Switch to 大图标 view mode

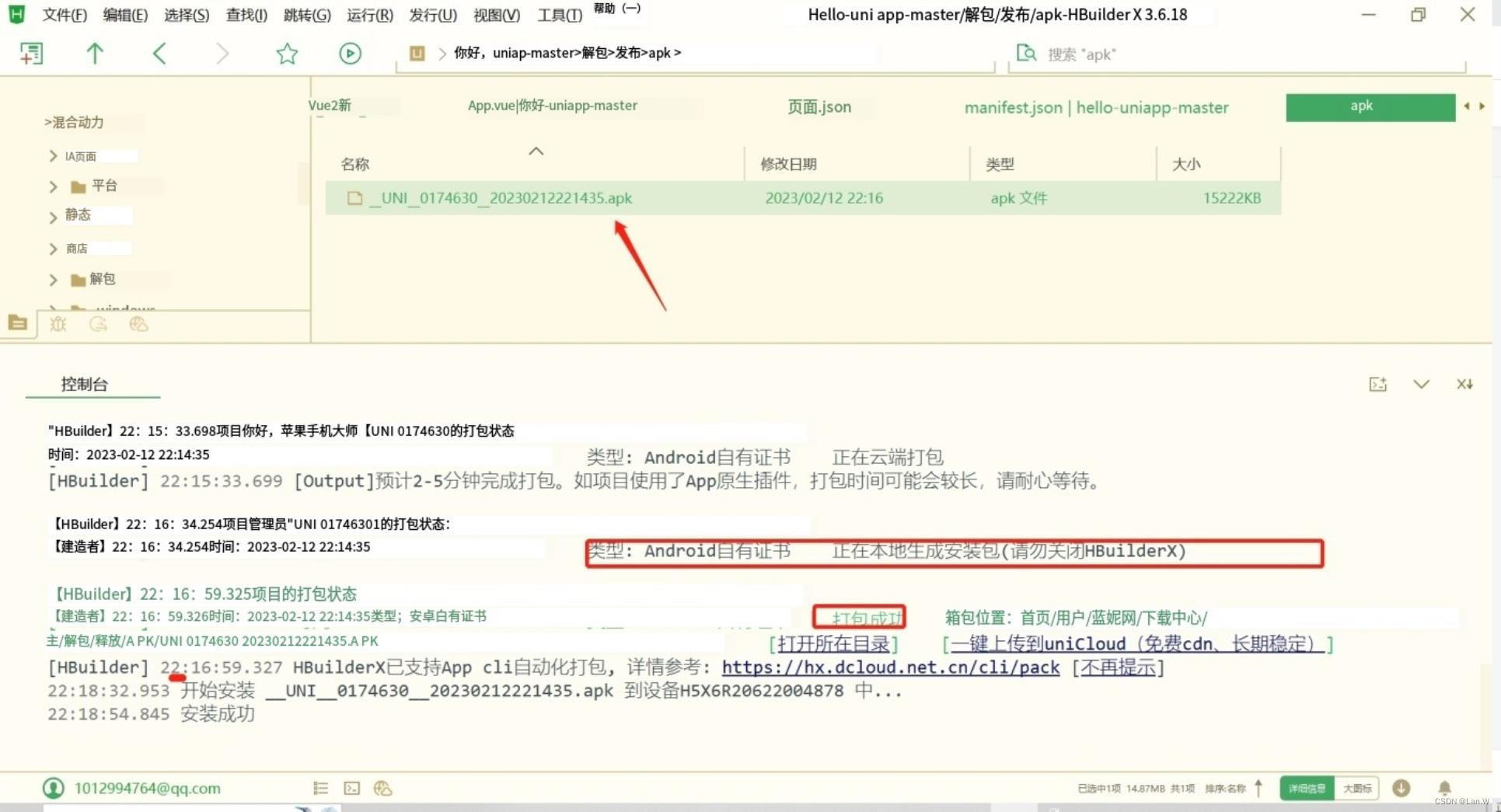tap(1357, 788)
